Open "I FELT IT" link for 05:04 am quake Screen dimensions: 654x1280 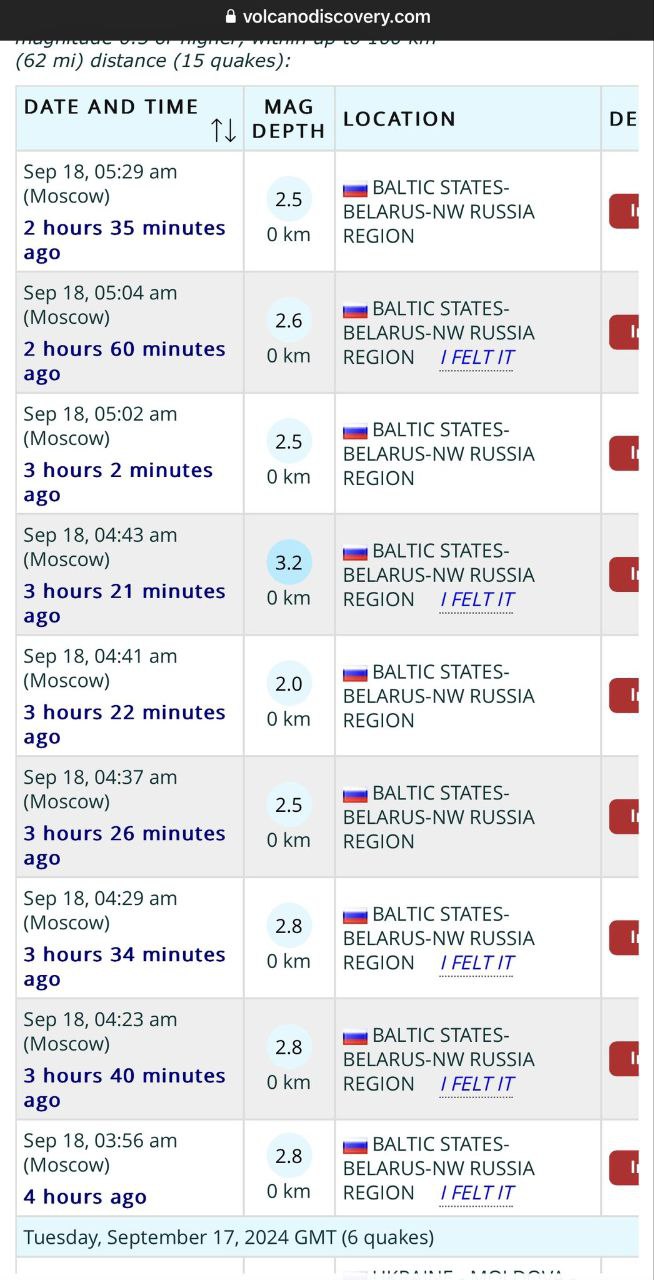pyautogui.click(x=476, y=358)
